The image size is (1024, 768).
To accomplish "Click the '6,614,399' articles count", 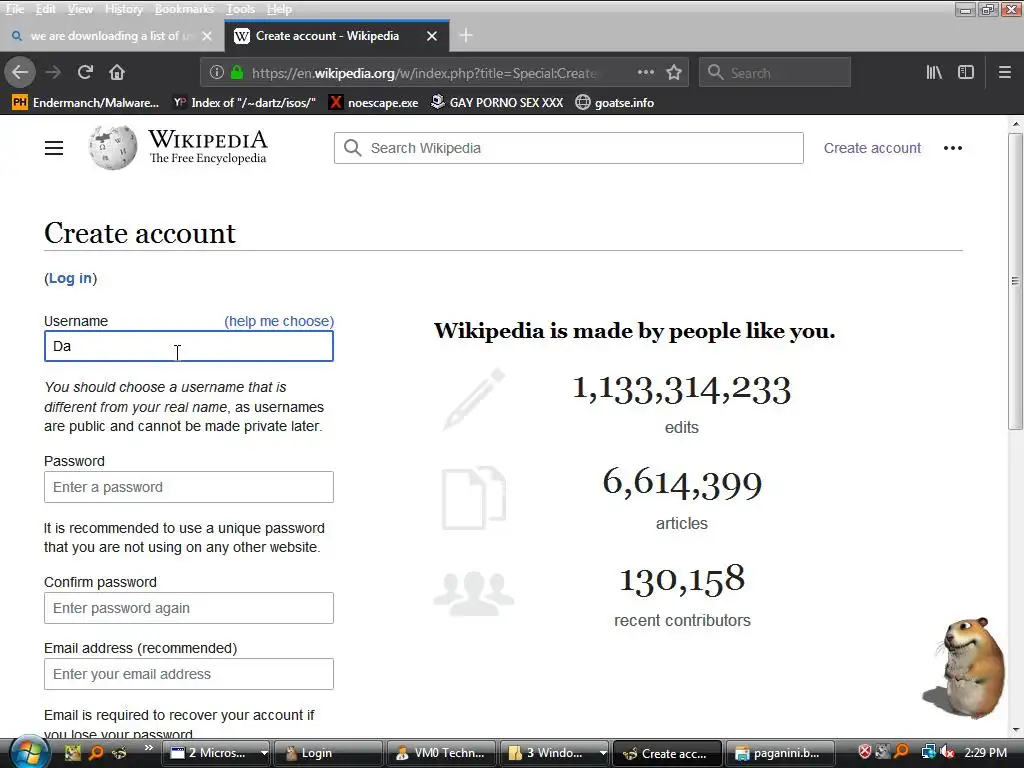I will point(682,484).
